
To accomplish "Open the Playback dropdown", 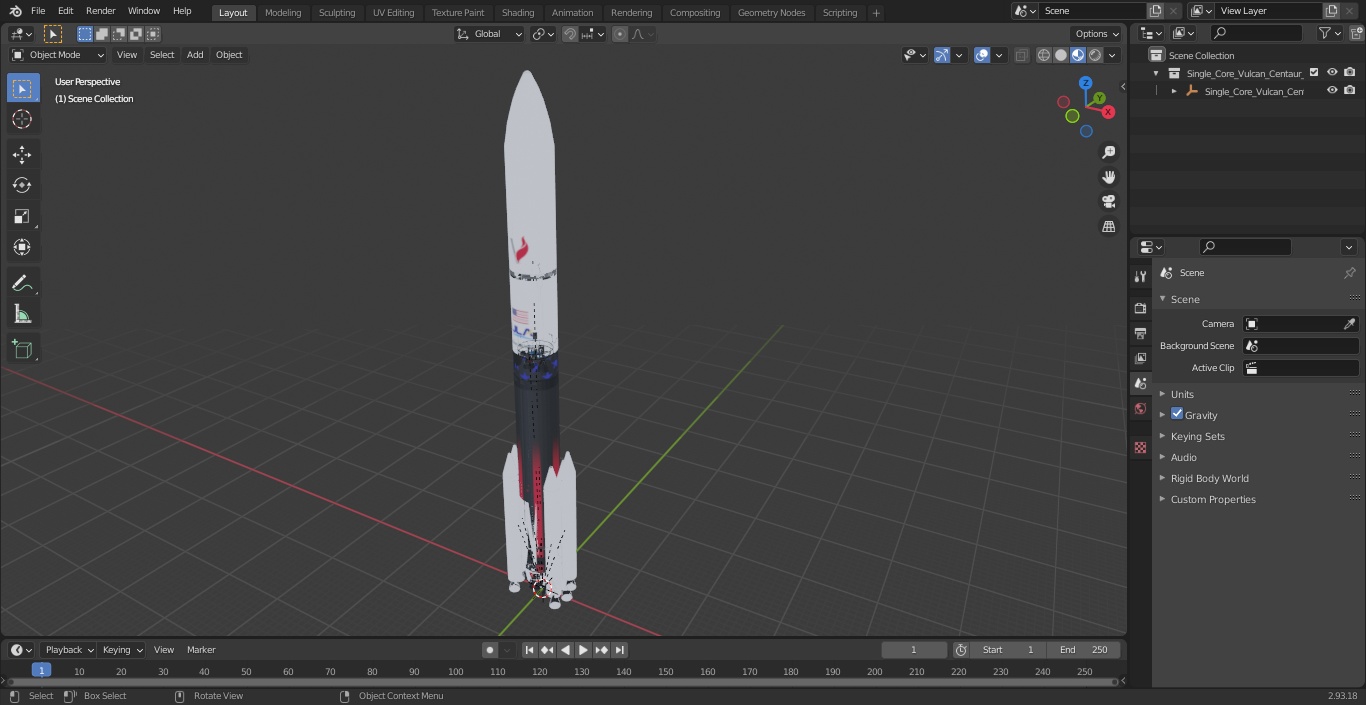I will 69,650.
